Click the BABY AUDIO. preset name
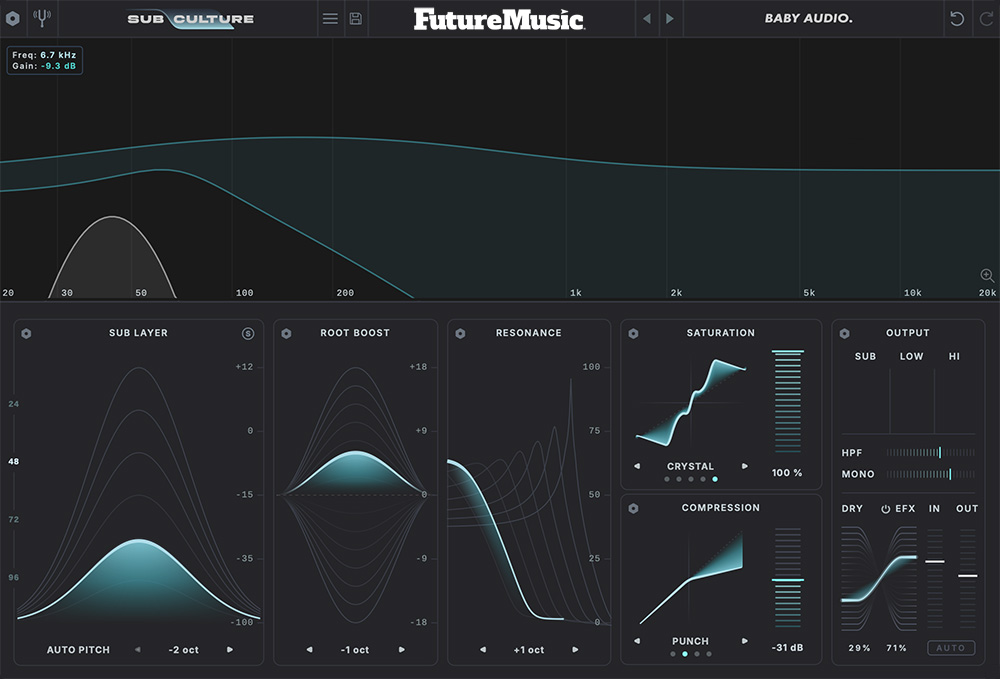The width and height of the screenshot is (1000, 679). pos(809,18)
